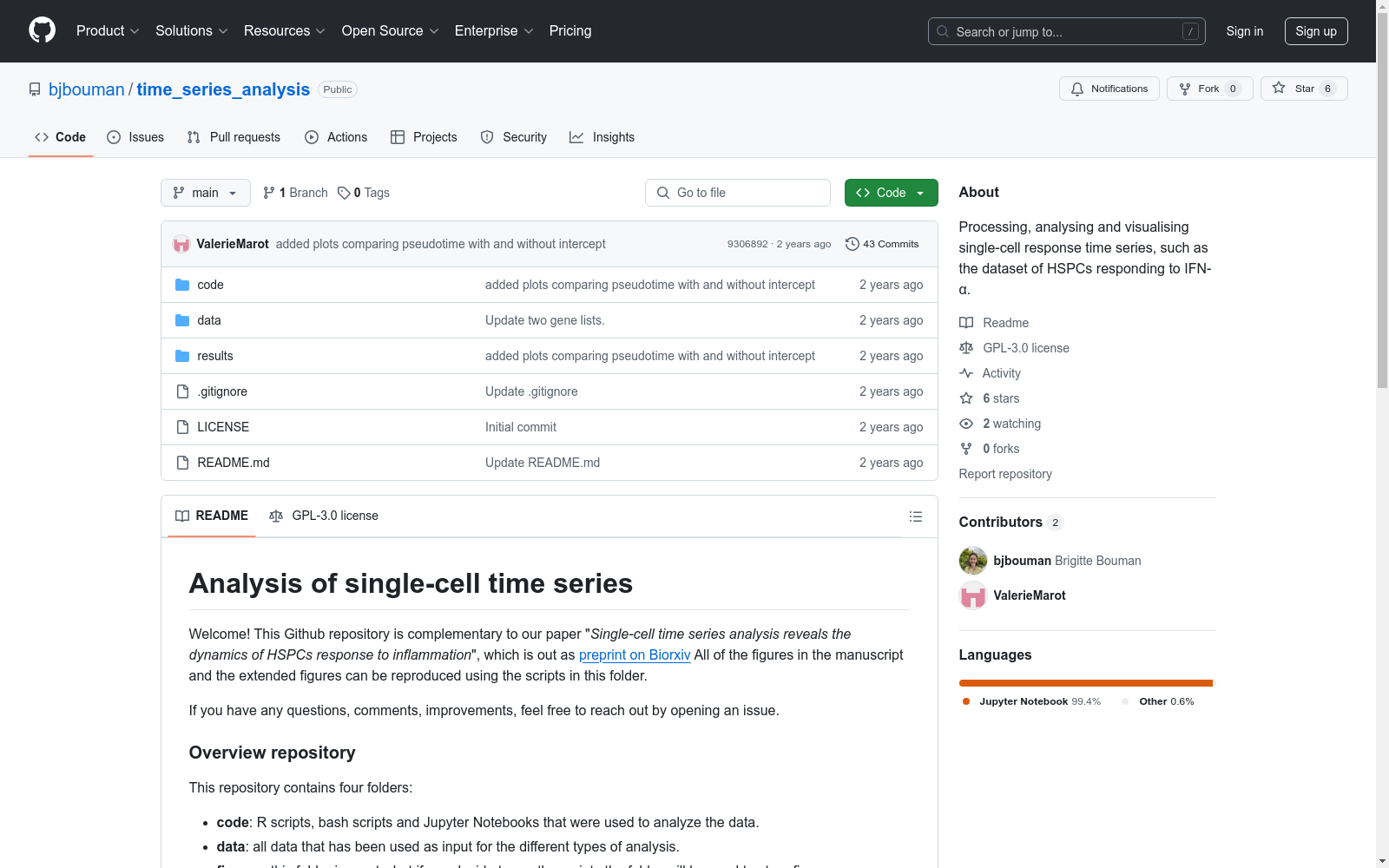This screenshot has width=1389, height=868.
Task: Click the branch icon beside 1 Branch
Action: pos(269,193)
